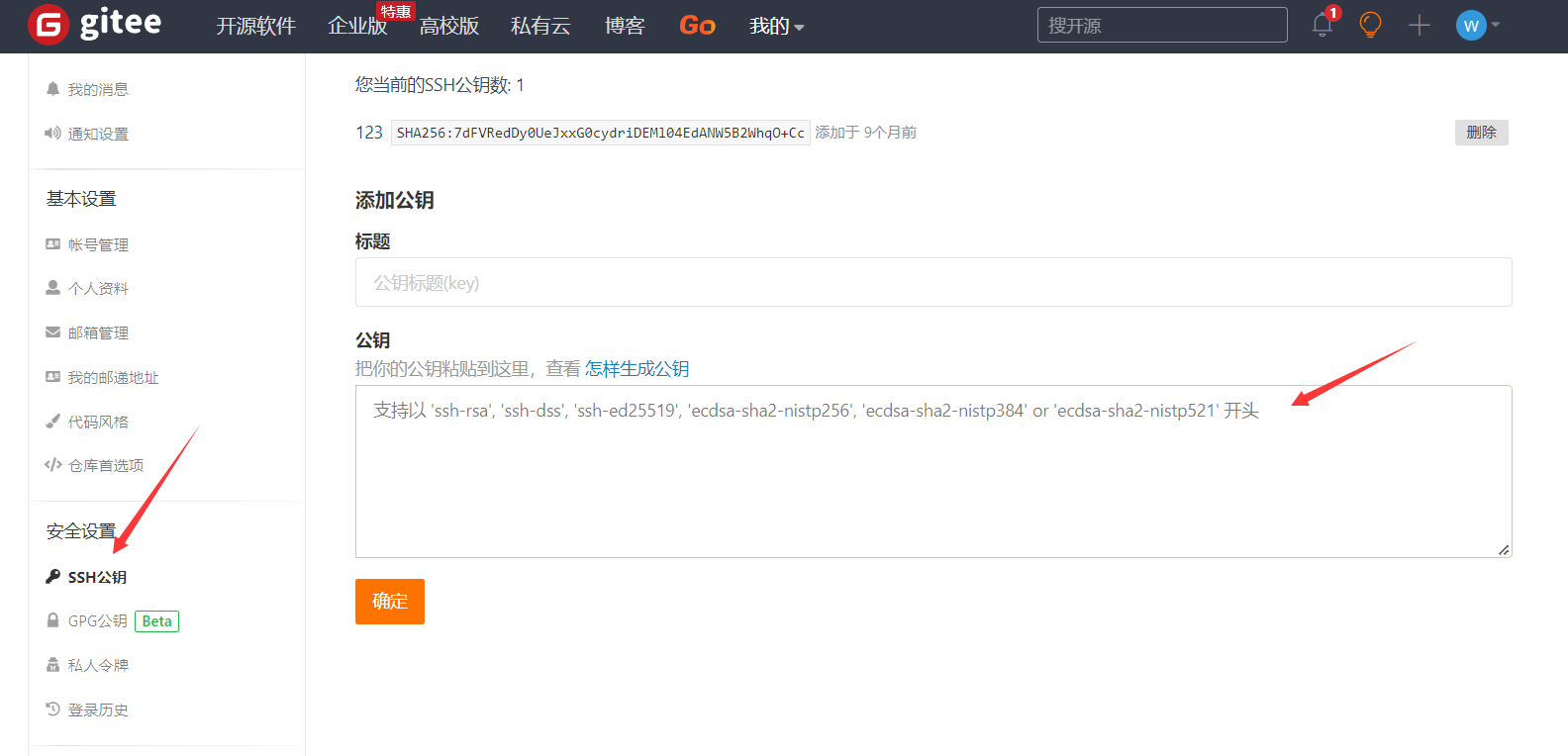This screenshot has height=756, width=1568.
Task: Open the 怎样生成公钥 help link
Action: (637, 369)
